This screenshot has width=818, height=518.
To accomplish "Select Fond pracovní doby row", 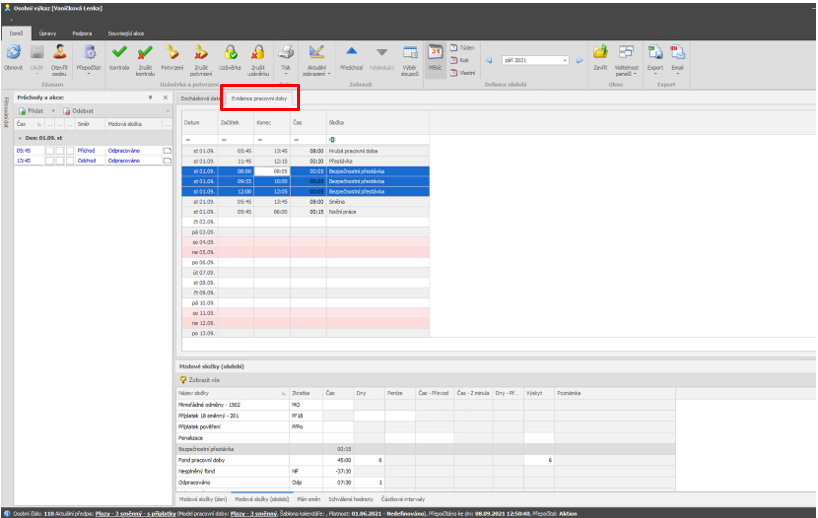I will [426, 461].
